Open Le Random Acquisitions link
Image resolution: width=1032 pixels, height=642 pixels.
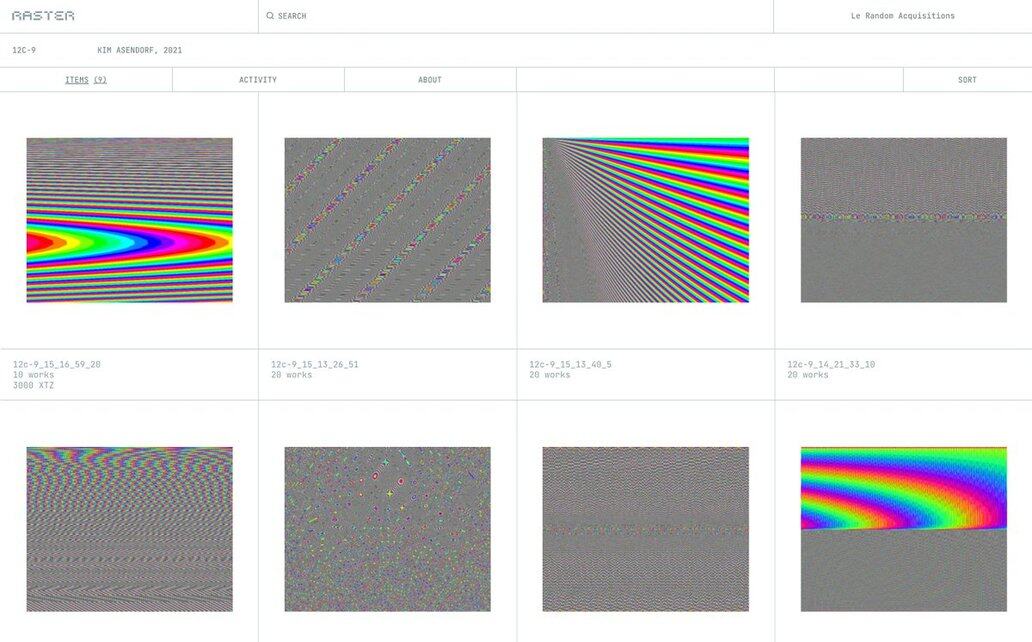[x=902, y=16]
